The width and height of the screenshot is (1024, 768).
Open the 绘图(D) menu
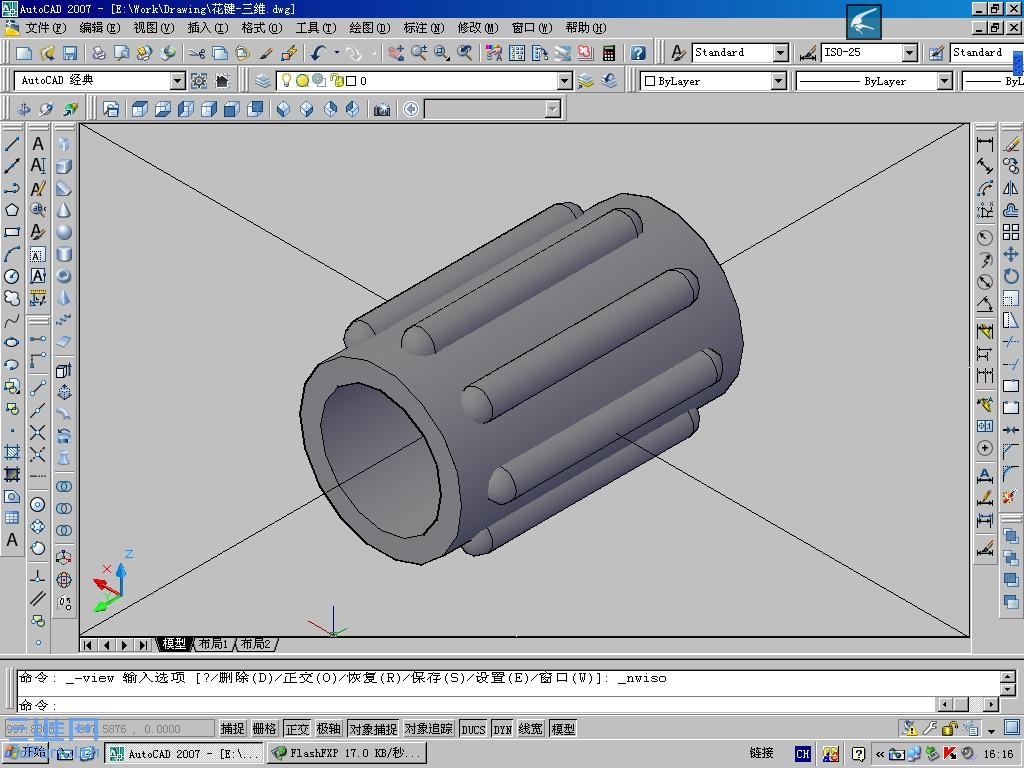tap(370, 27)
